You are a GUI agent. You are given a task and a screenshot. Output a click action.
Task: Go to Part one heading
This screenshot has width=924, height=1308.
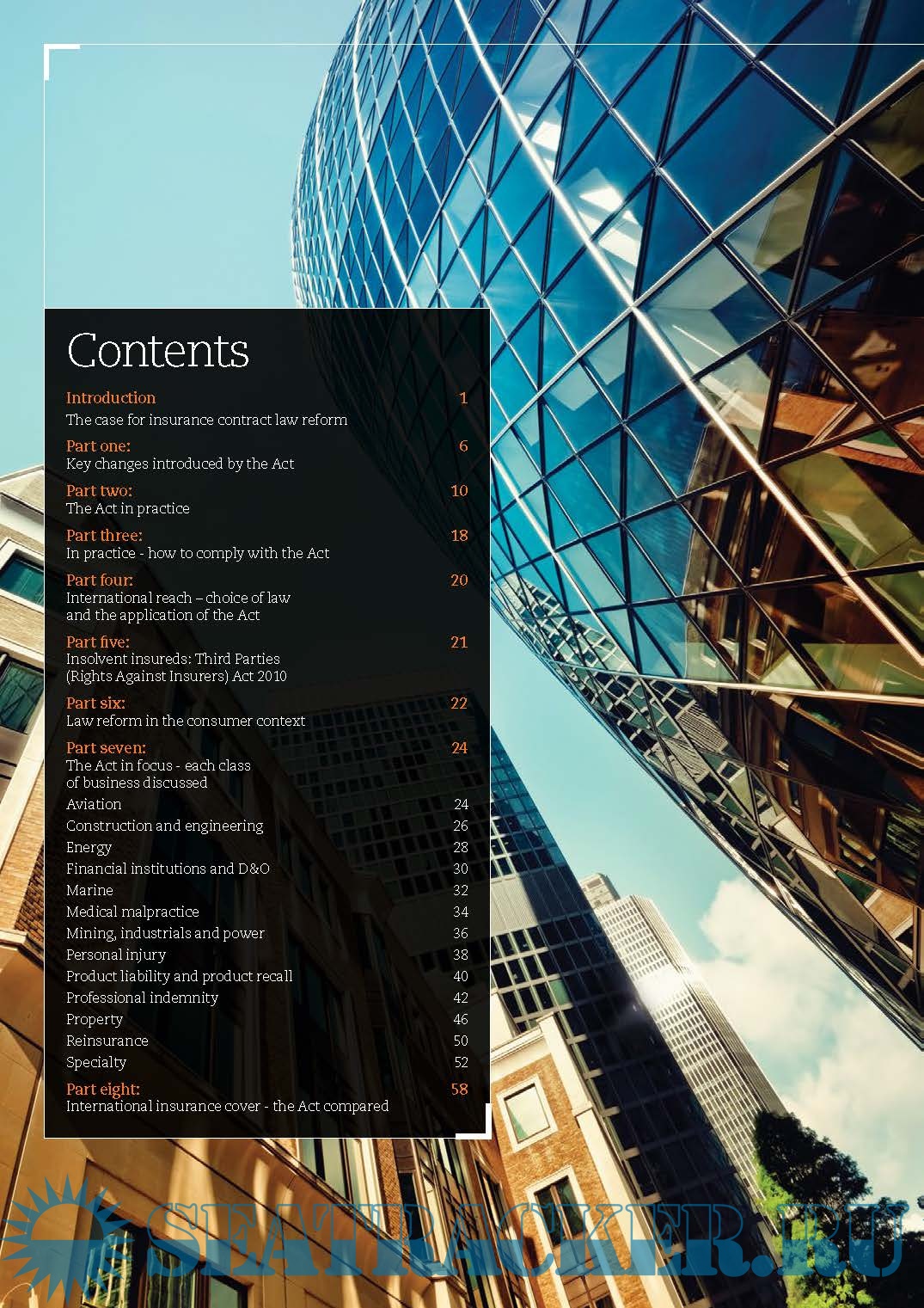pos(98,445)
